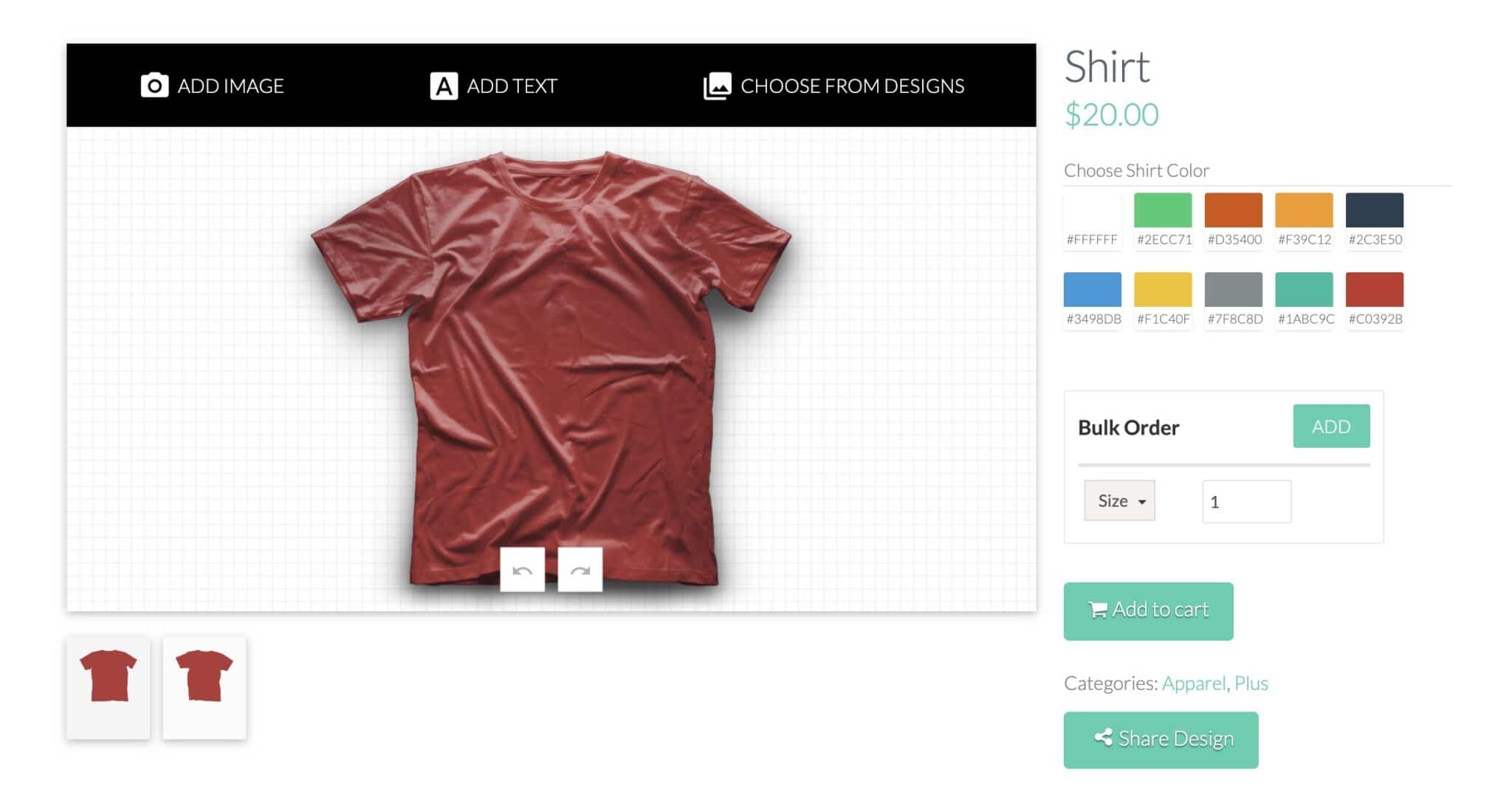
Task: Click the redo arrow below the shirt
Action: [580, 570]
